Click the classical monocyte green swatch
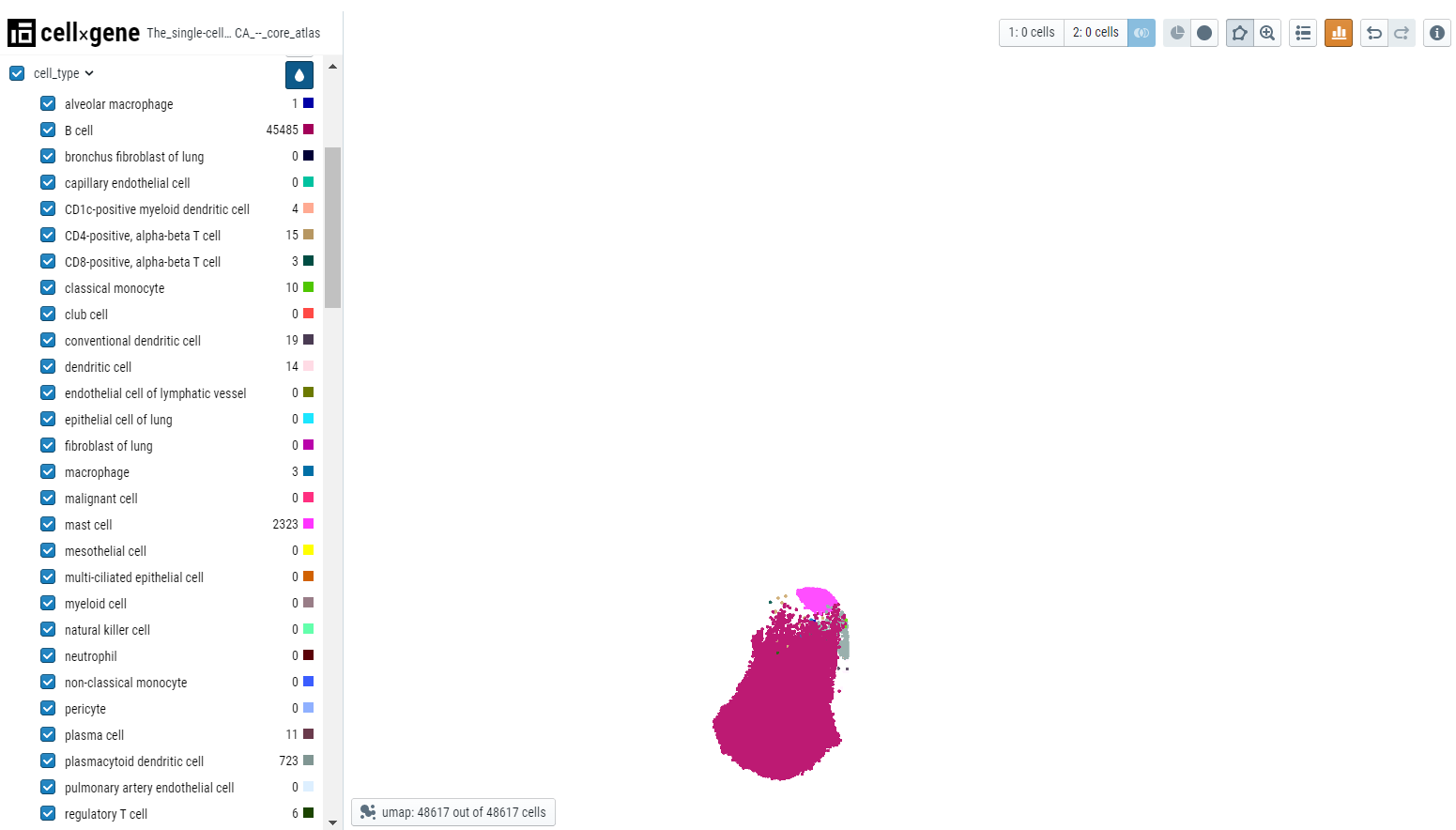The width and height of the screenshot is (1456, 830). 308,287
